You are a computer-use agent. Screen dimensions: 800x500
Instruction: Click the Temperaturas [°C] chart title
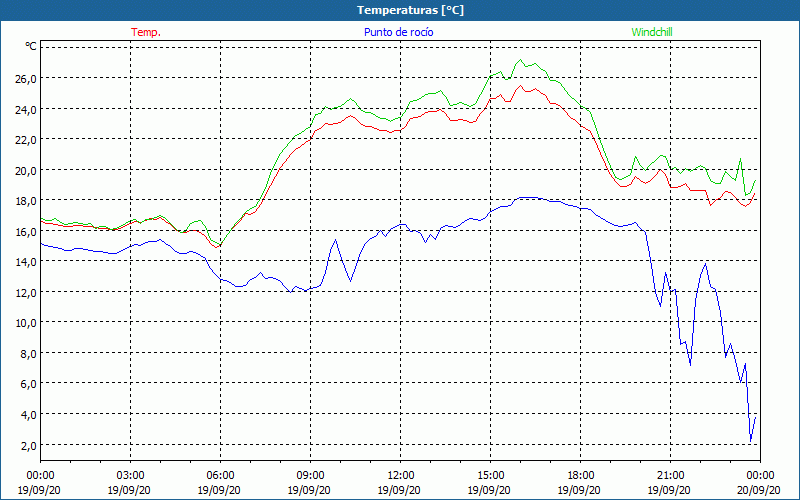(410, 10)
